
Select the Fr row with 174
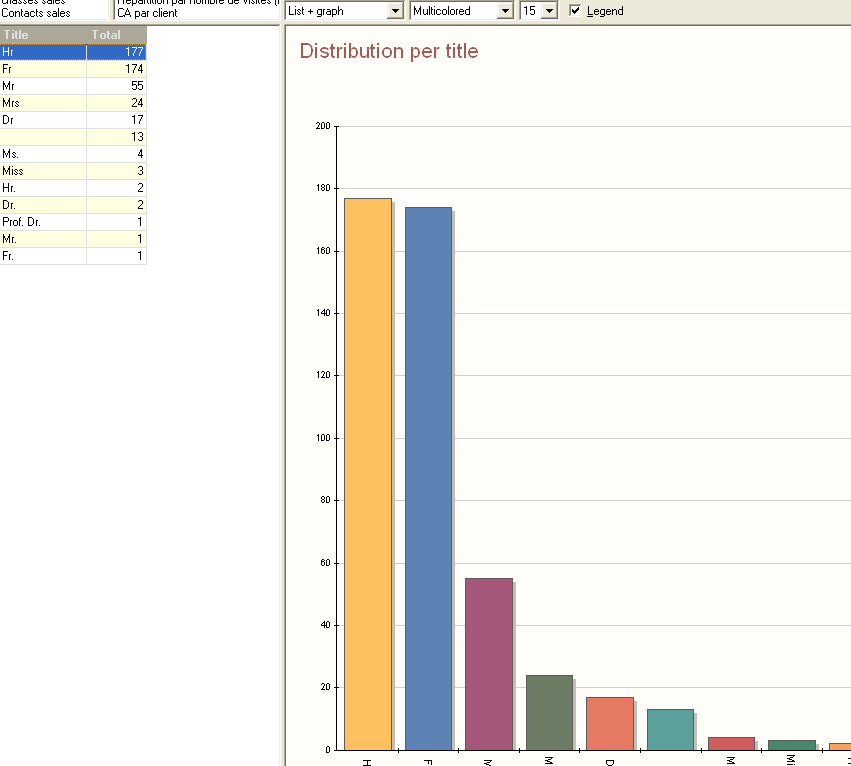pos(73,69)
